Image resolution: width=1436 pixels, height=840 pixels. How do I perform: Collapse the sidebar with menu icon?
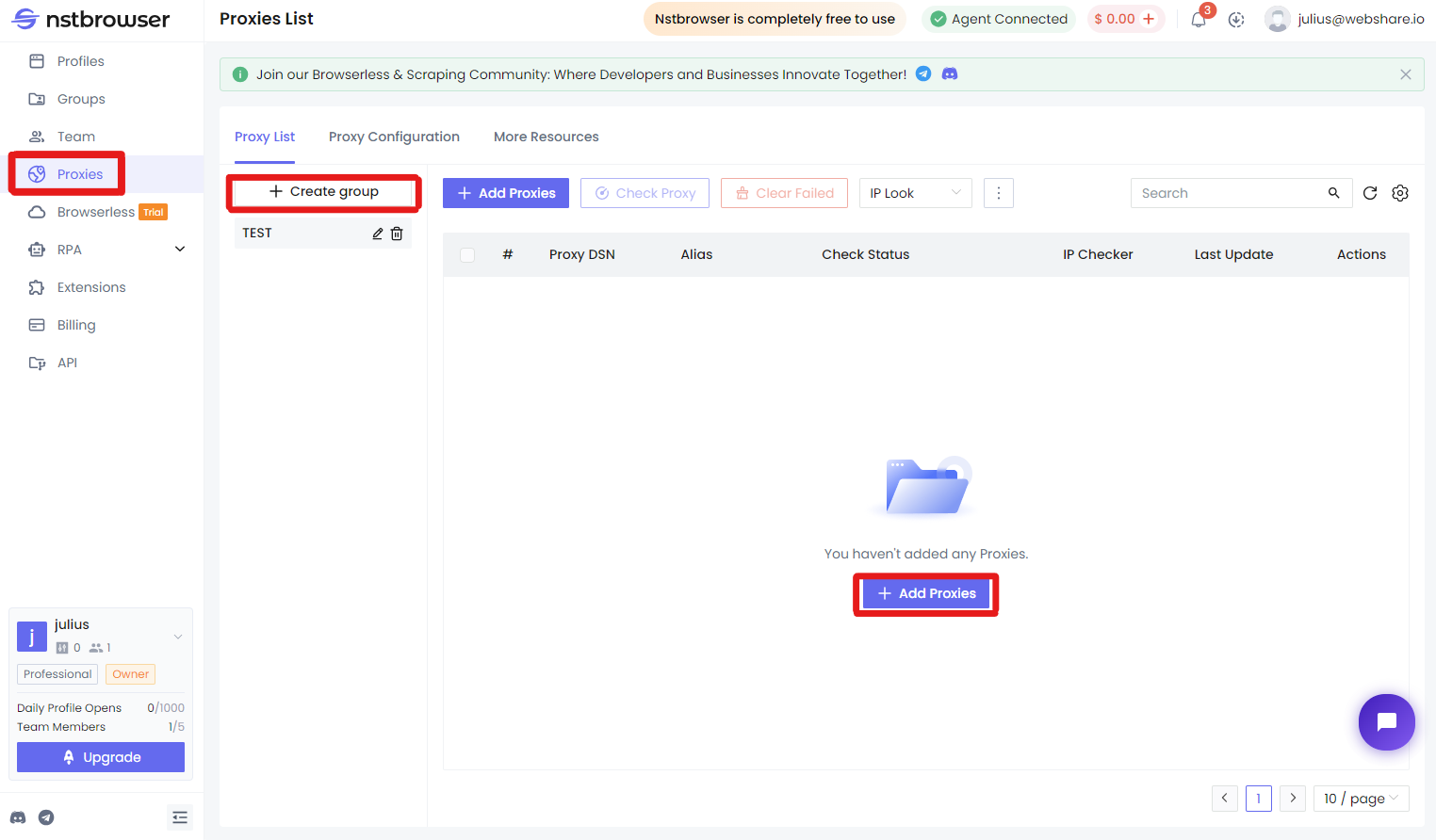pos(180,817)
